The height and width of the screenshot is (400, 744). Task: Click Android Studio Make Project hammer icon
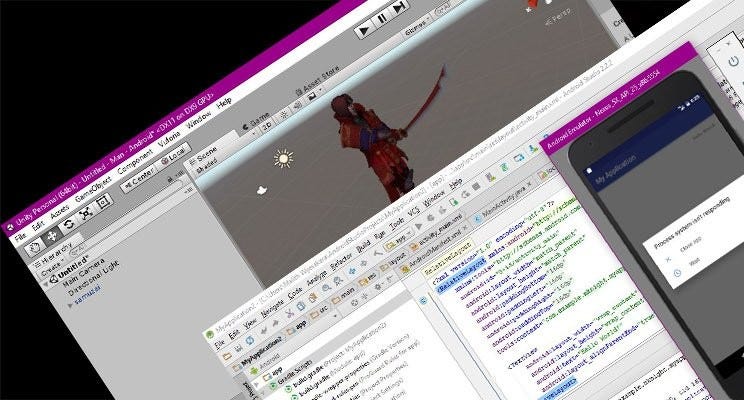pyautogui.click(x=377, y=254)
